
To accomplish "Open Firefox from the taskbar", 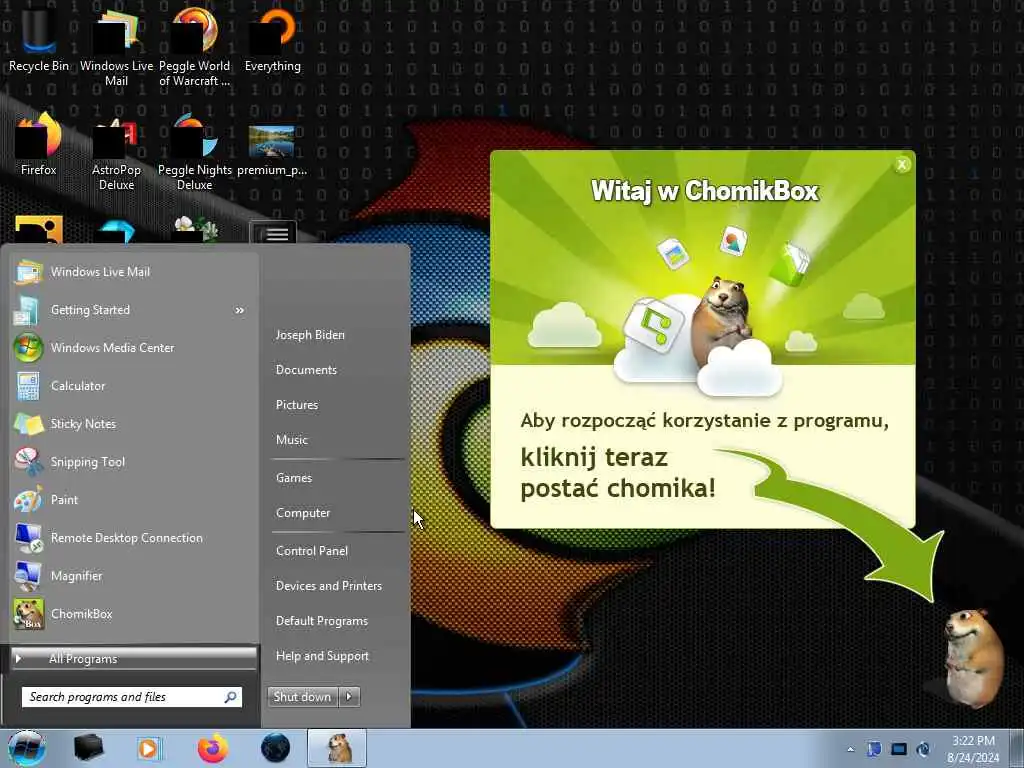I will [213, 748].
